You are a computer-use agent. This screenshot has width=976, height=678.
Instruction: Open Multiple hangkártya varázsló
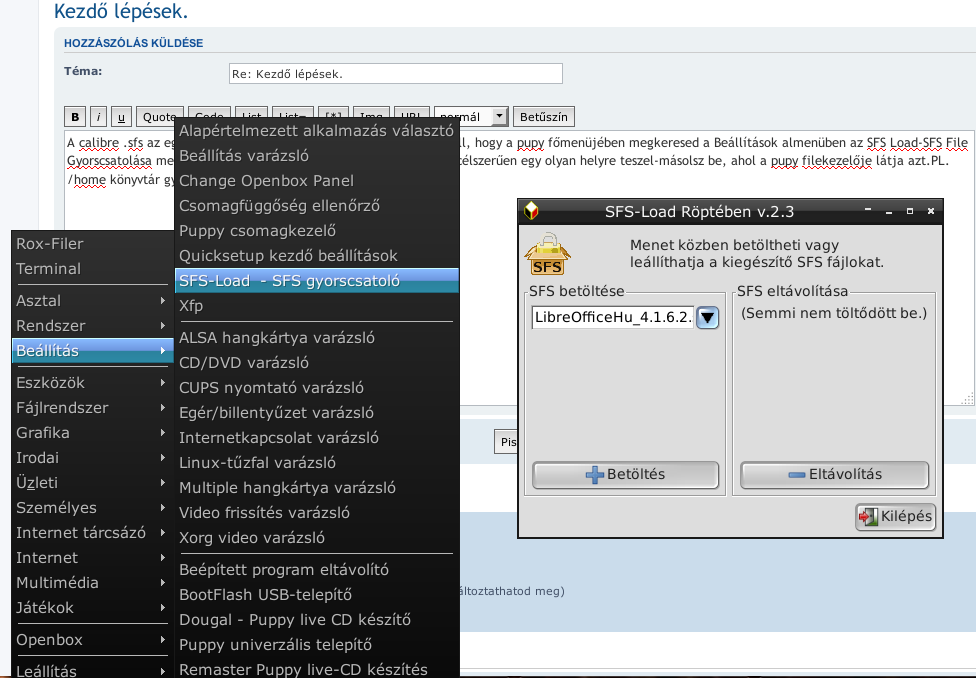[x=317, y=487]
